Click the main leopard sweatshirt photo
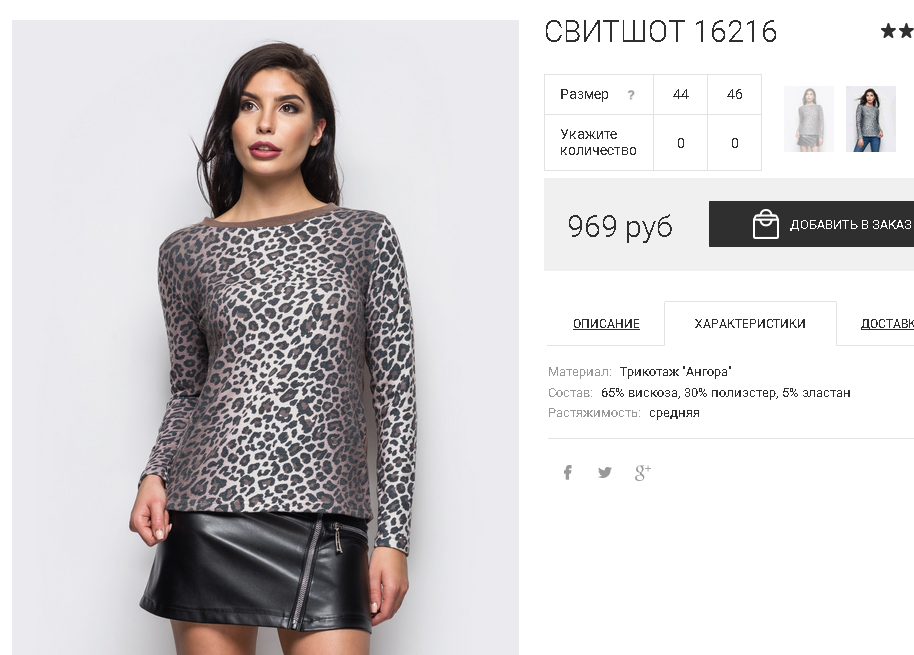Screen dimensions: 914x655 click(x=265, y=337)
